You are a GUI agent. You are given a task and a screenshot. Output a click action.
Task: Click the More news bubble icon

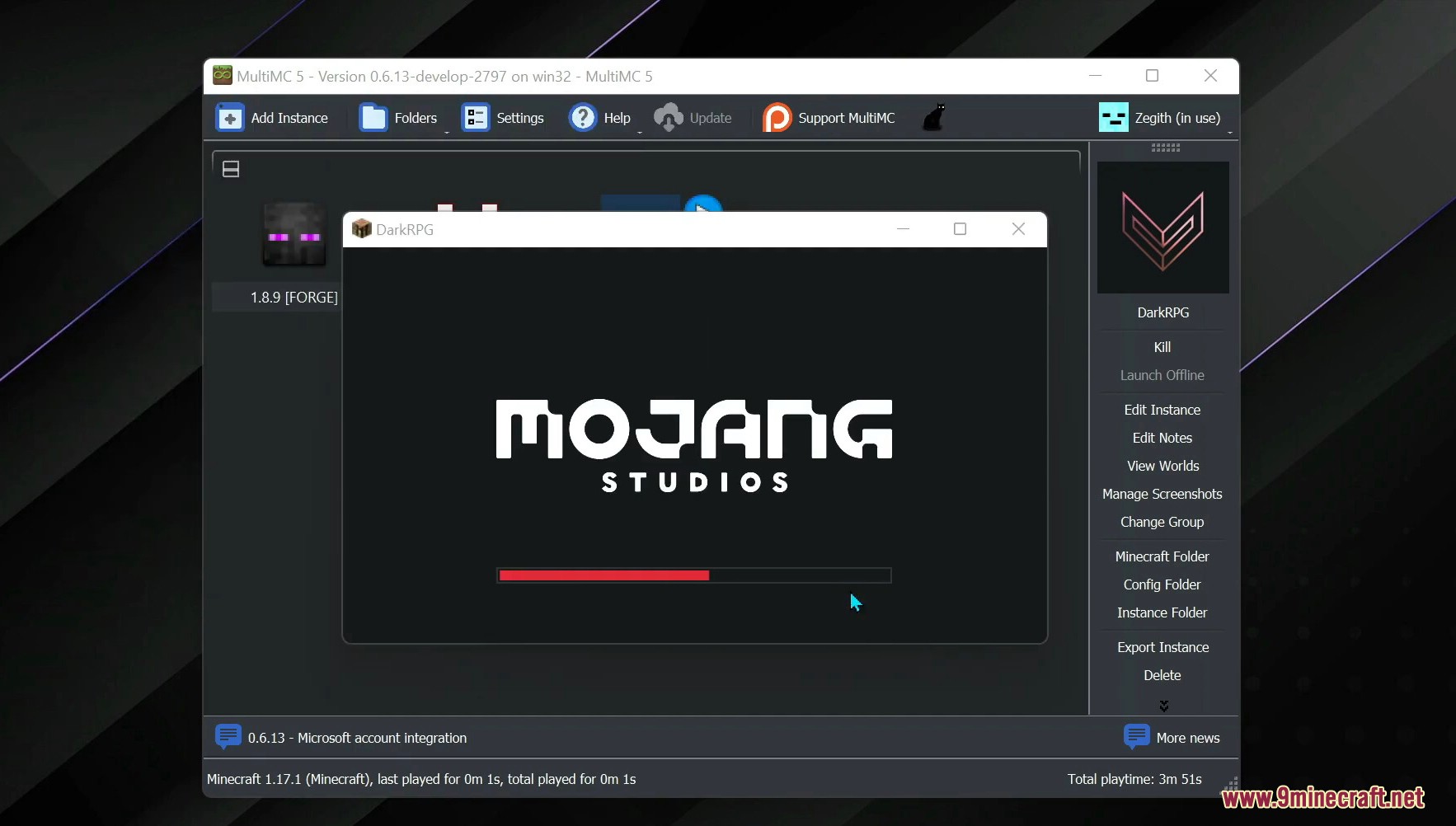coord(1137,736)
